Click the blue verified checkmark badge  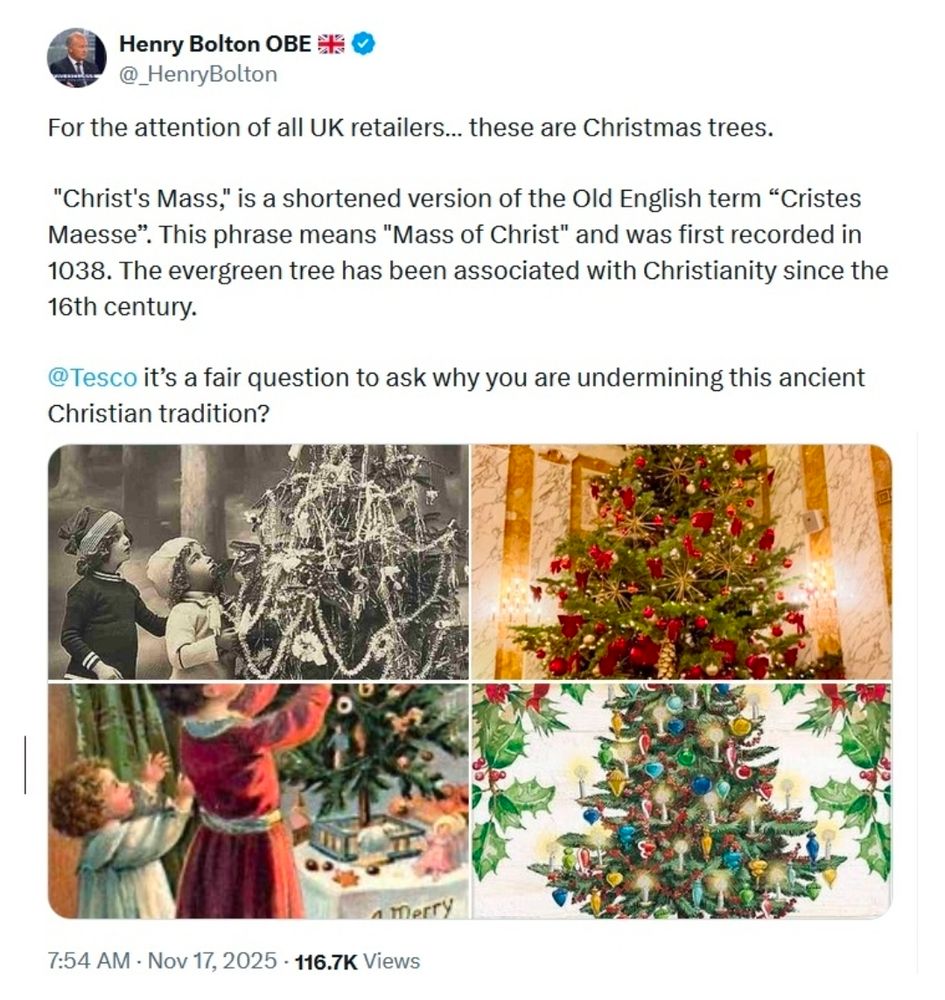364,43
